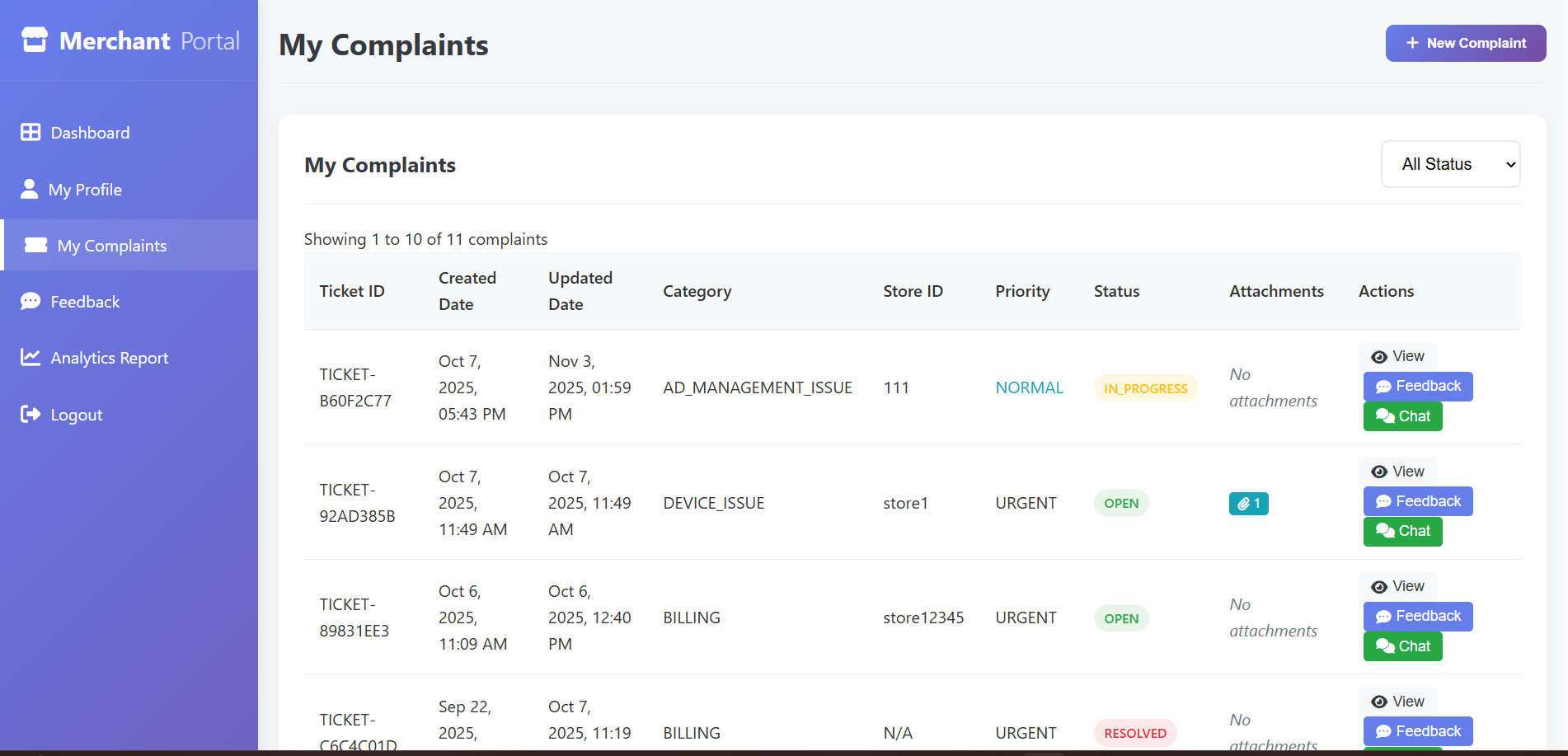Open Chat for ticket TICKET-89831EE3
The image size is (1568, 756).
point(1402,646)
